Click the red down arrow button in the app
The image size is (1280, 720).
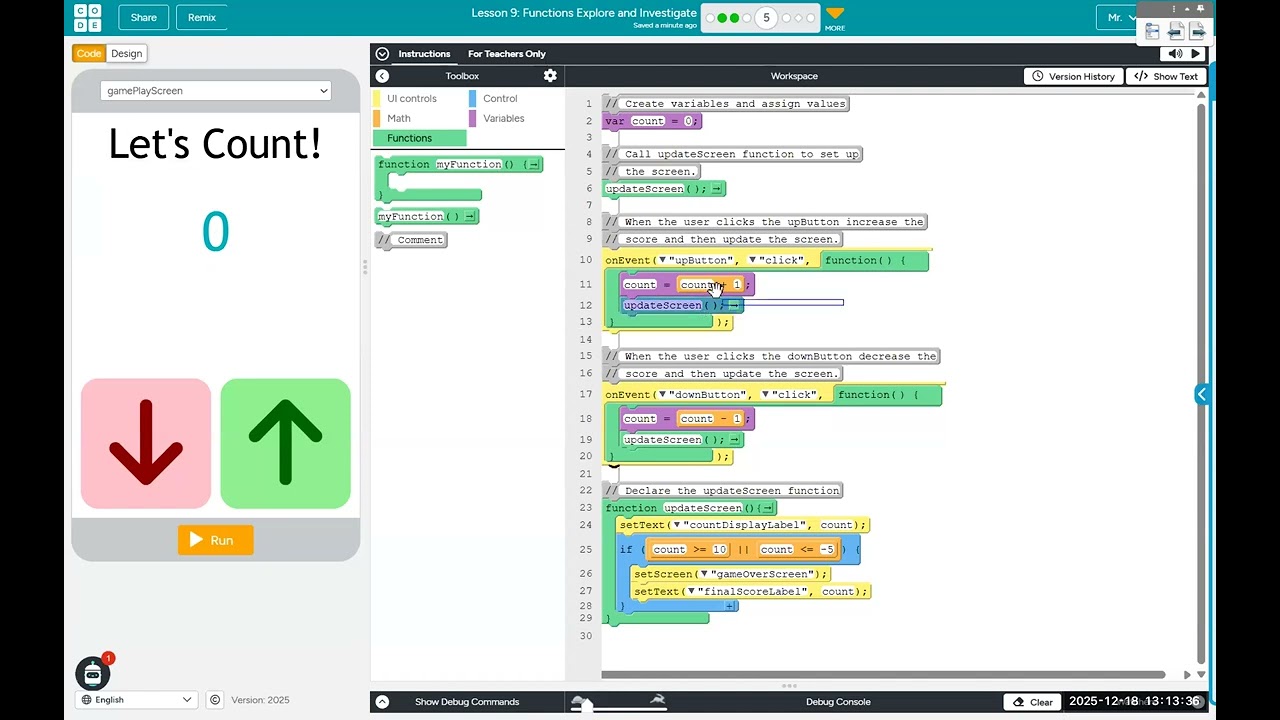[x=146, y=443]
